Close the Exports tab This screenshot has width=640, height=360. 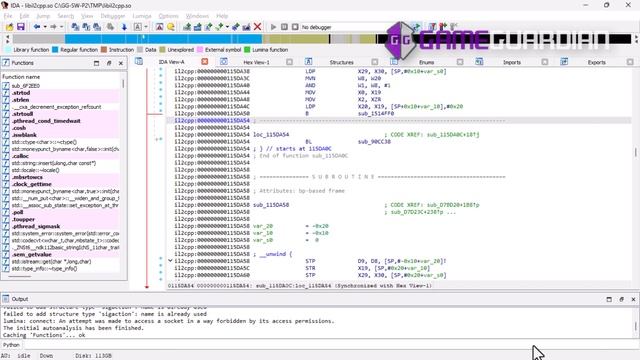[x=630, y=62]
